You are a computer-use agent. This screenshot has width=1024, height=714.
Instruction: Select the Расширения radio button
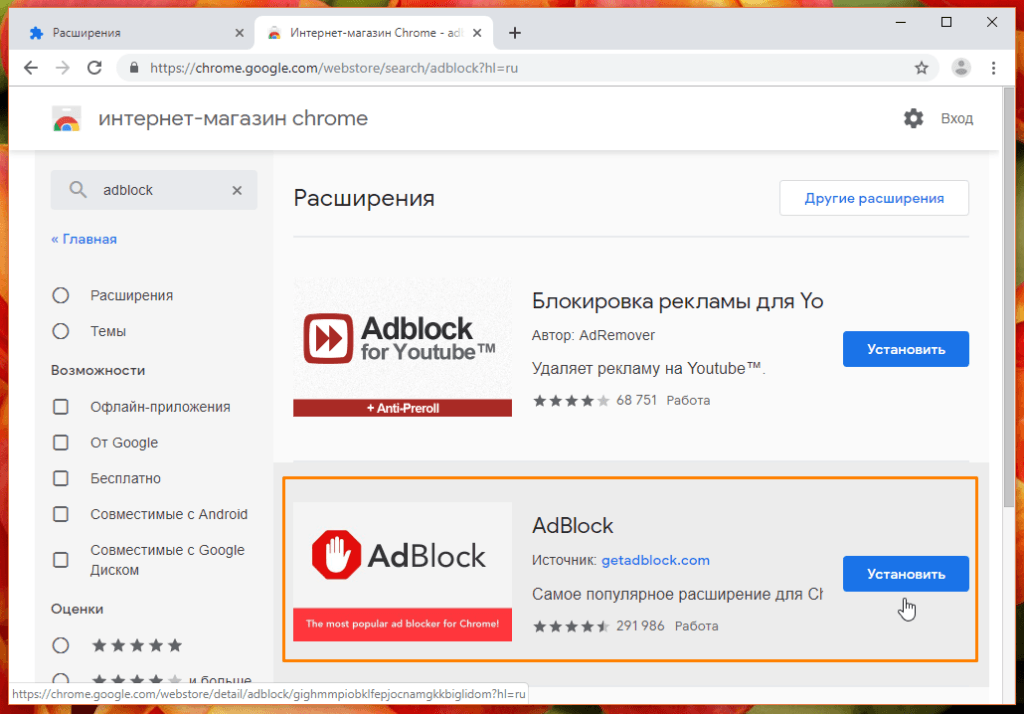coord(61,295)
